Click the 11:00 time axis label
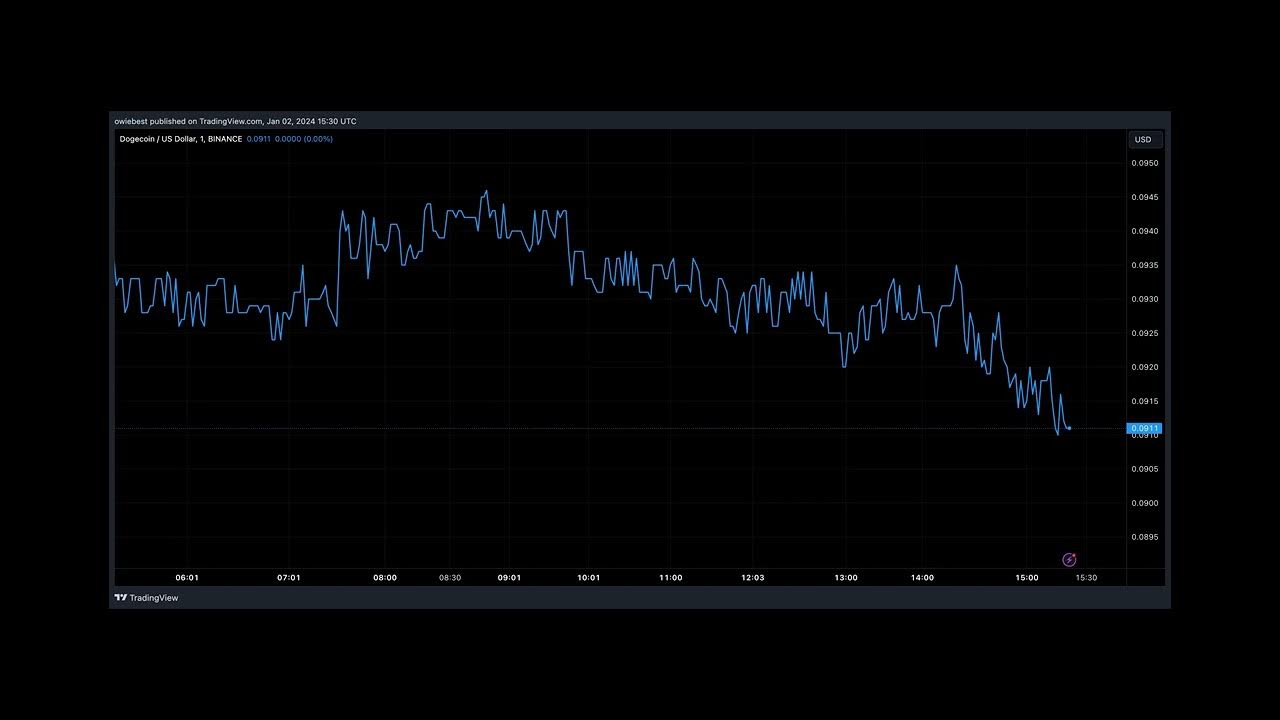The image size is (1280, 720). point(670,577)
